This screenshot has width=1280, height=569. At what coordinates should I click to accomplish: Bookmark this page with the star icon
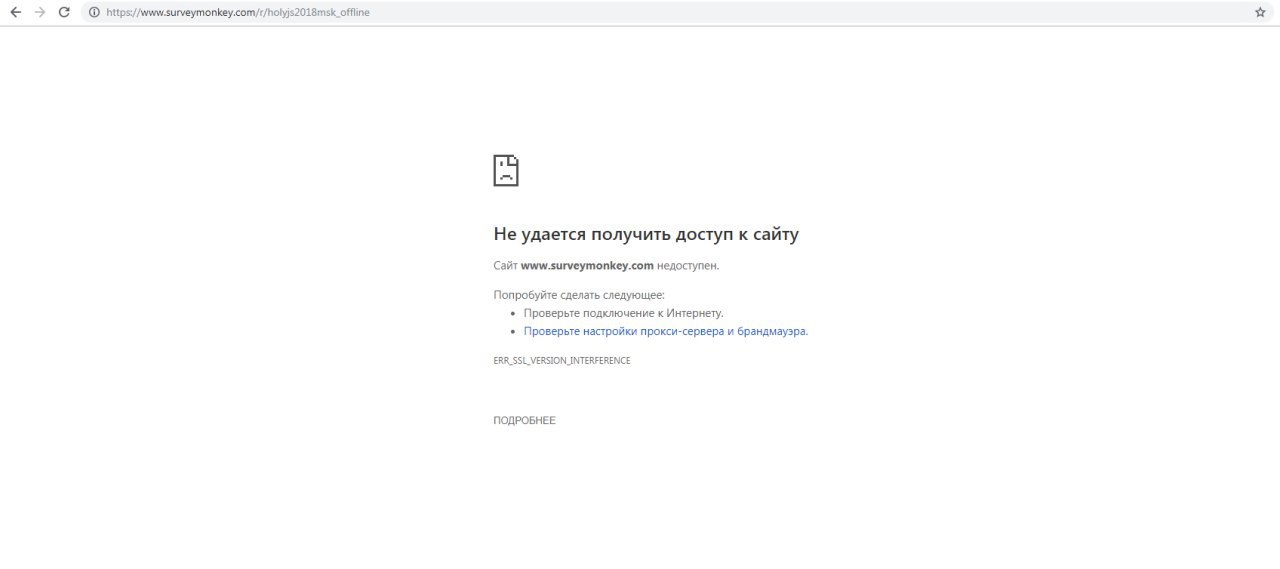click(1260, 12)
